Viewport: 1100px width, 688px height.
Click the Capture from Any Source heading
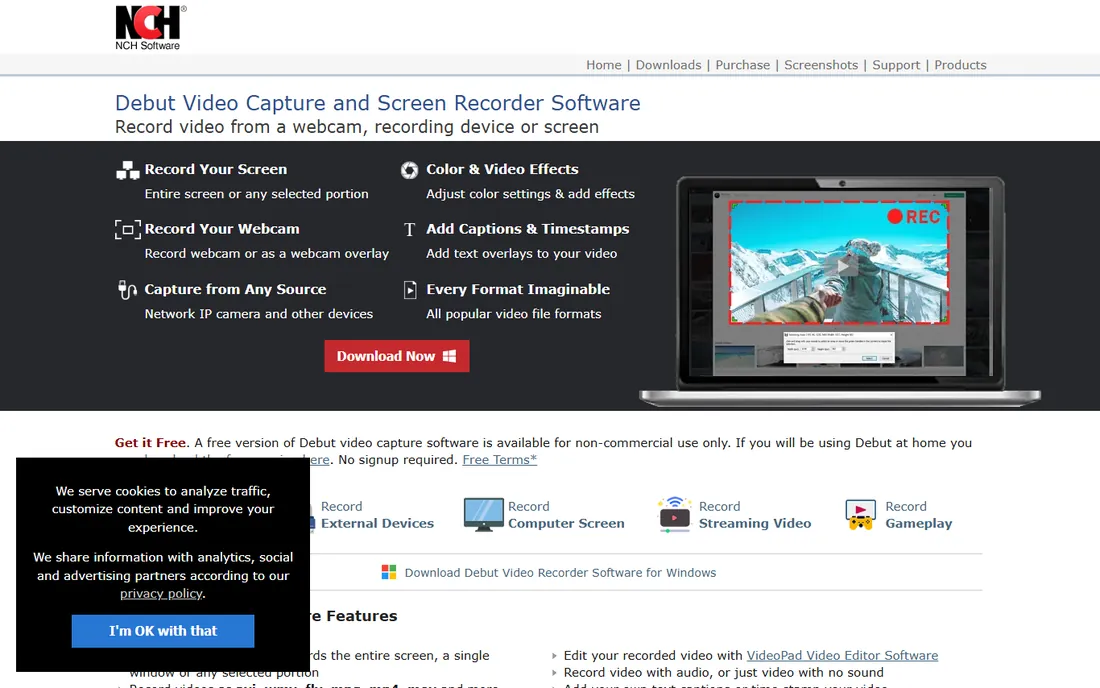coord(235,289)
